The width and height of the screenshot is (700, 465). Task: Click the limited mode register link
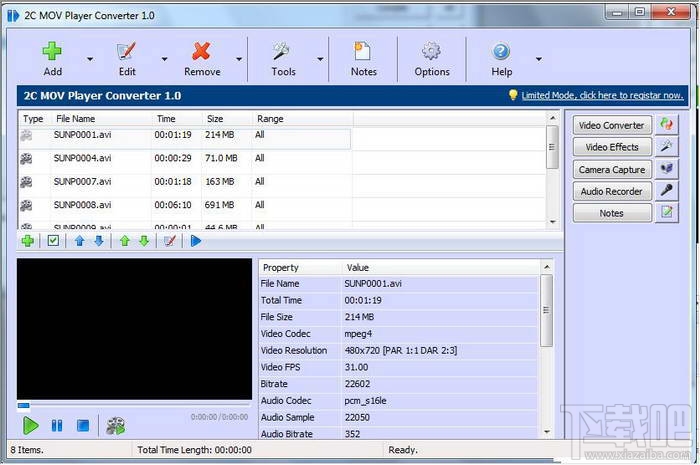(x=602, y=95)
